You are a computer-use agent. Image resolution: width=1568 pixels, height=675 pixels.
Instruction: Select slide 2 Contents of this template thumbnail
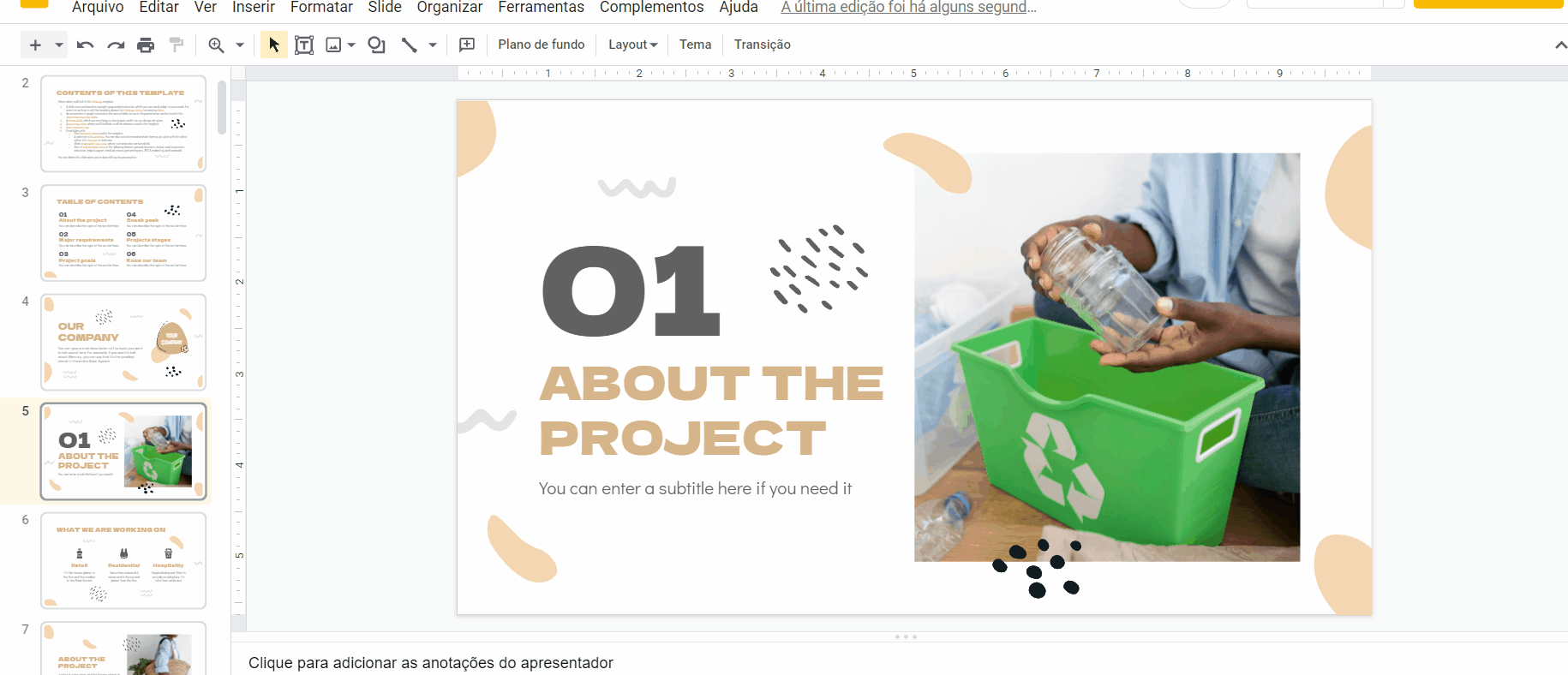(123, 123)
